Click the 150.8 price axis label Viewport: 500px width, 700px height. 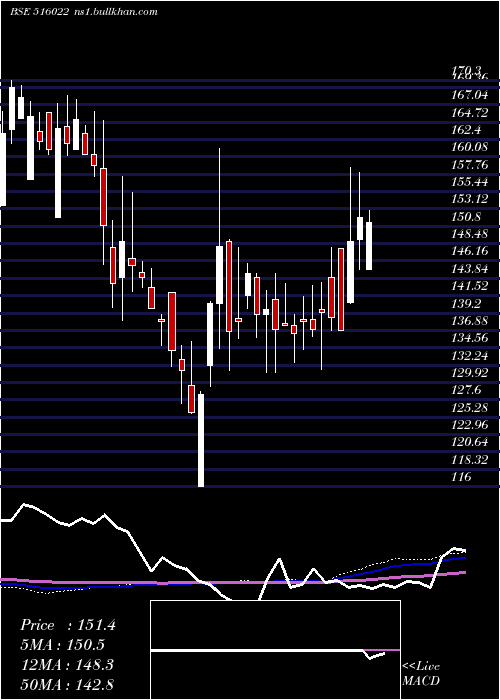[x=467, y=217]
